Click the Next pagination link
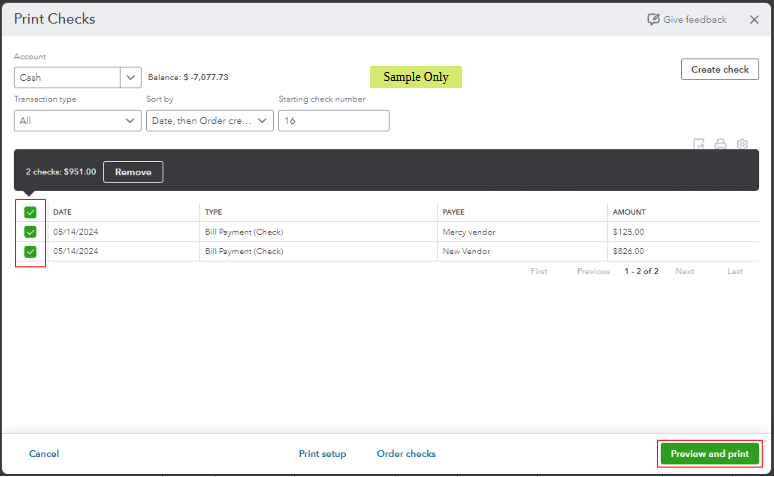 685,271
